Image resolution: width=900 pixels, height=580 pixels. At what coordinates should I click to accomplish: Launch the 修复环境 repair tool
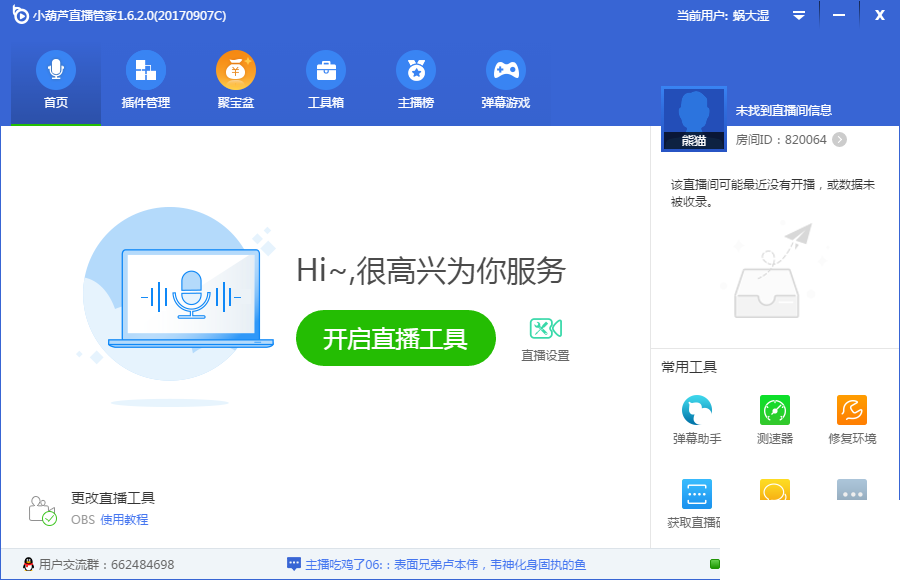tap(852, 420)
